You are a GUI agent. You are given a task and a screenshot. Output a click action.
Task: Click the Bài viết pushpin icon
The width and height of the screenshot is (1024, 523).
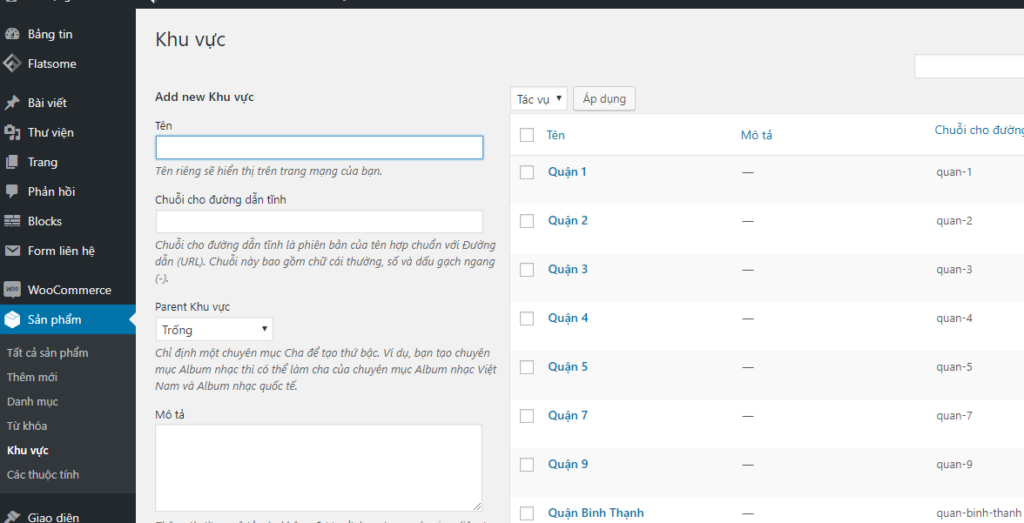[12, 103]
